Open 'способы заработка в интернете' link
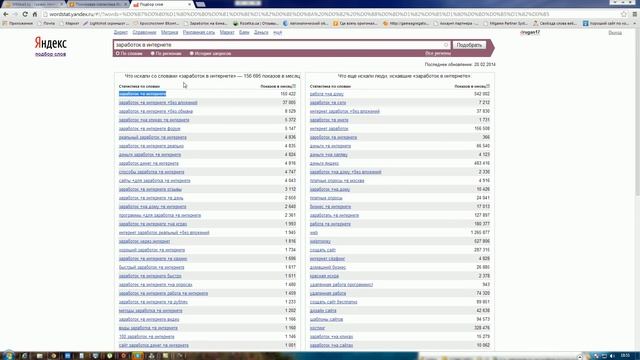This screenshot has width=640, height=360. 151,172
